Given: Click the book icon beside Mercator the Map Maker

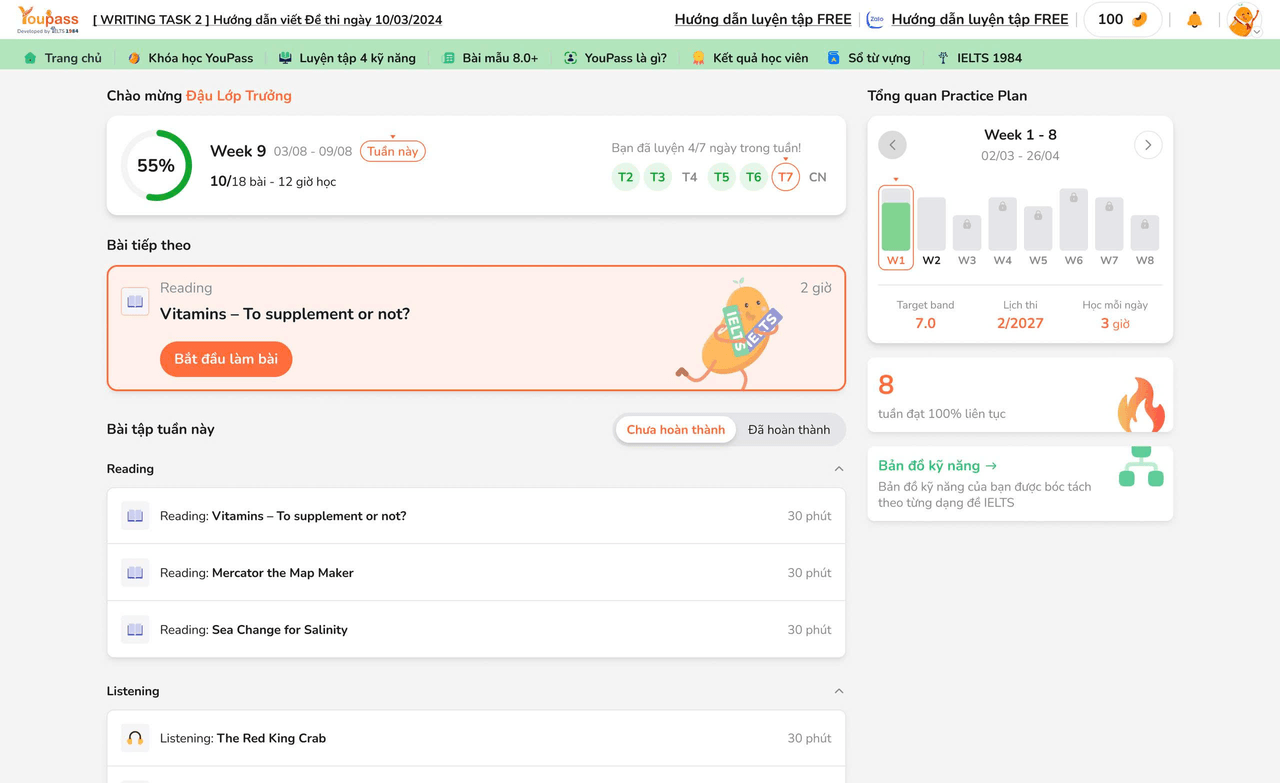Looking at the screenshot, I should (135, 573).
